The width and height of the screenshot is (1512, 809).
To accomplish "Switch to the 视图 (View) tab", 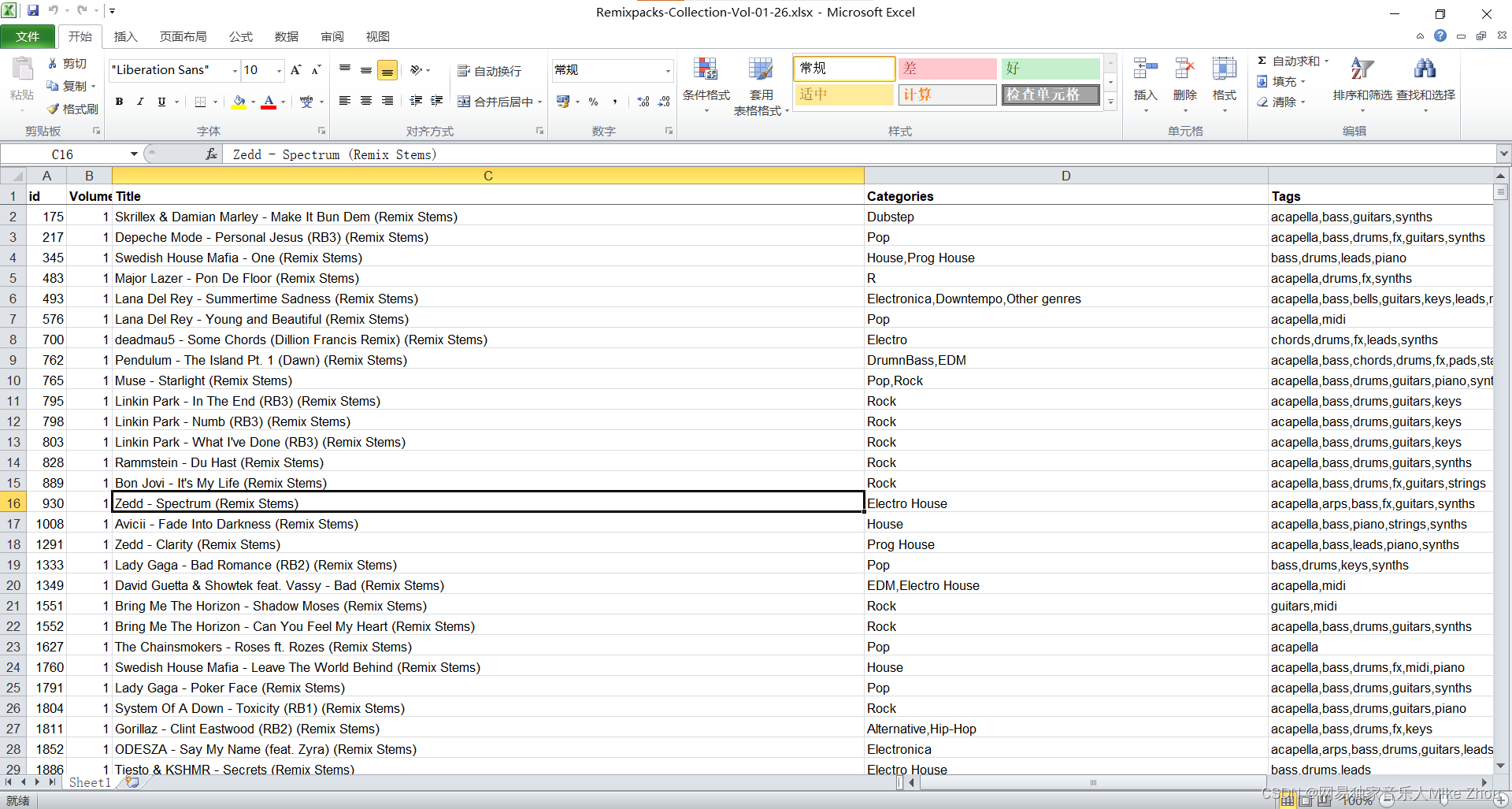I will click(x=378, y=36).
